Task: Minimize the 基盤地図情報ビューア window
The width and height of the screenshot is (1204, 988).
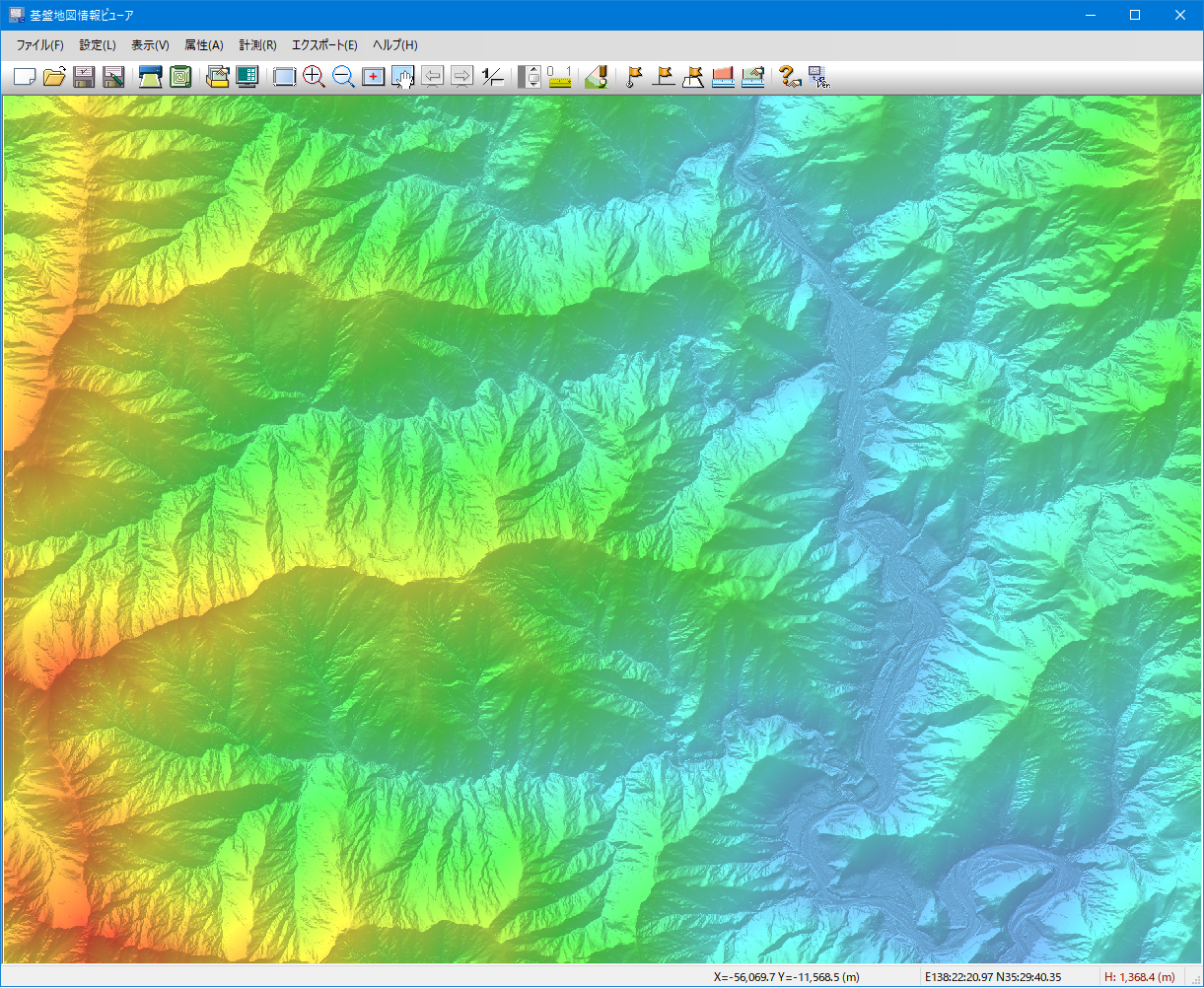Action: (x=1091, y=15)
